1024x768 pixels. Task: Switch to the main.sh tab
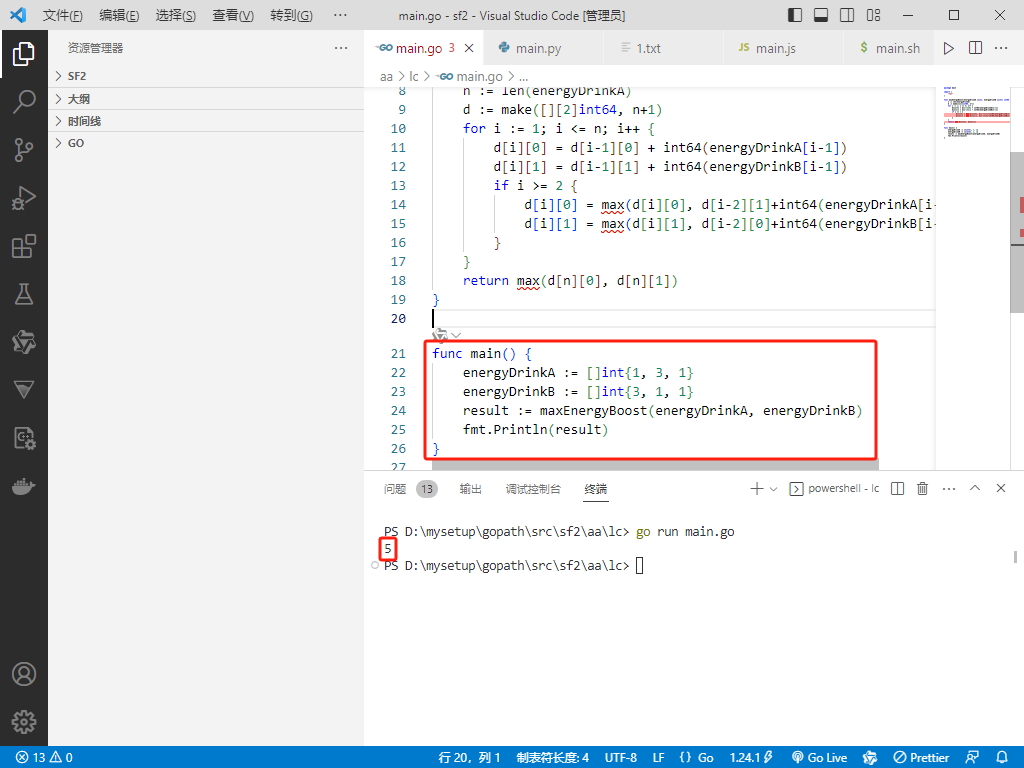[x=890, y=48]
